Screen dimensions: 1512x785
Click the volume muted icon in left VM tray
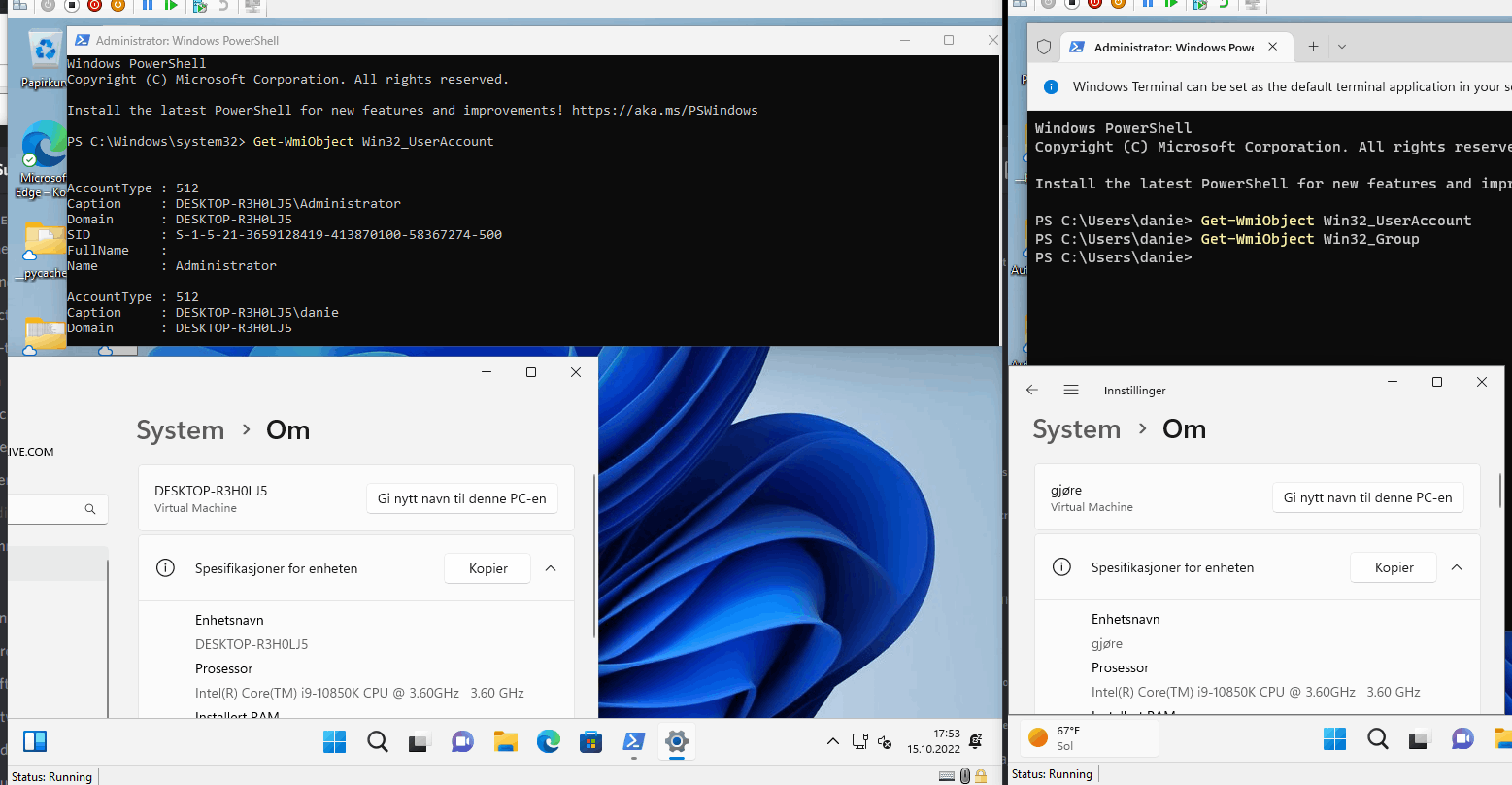(x=885, y=742)
